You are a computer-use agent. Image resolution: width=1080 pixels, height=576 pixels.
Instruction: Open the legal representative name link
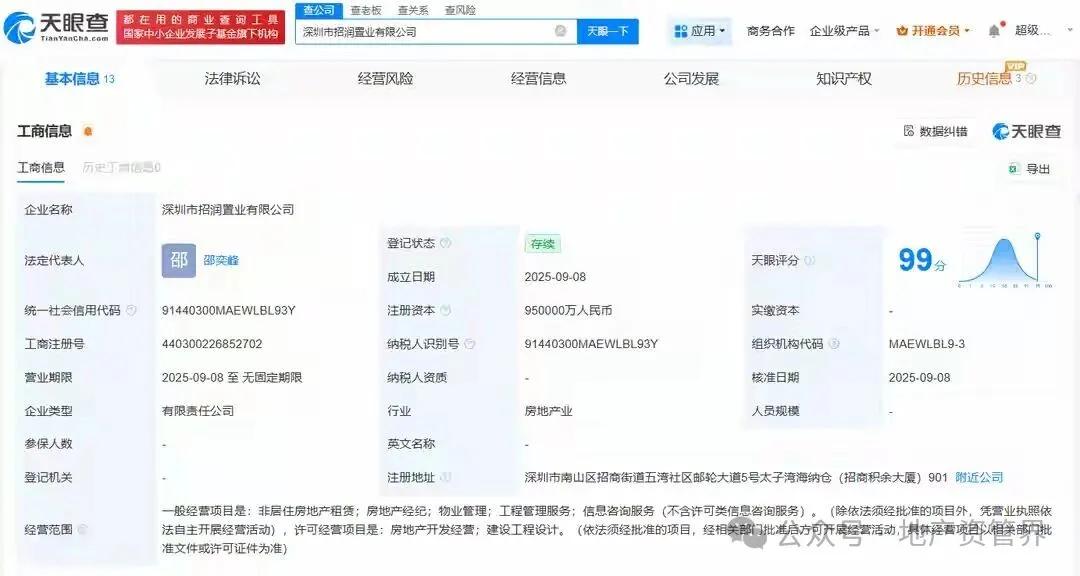coord(221,260)
